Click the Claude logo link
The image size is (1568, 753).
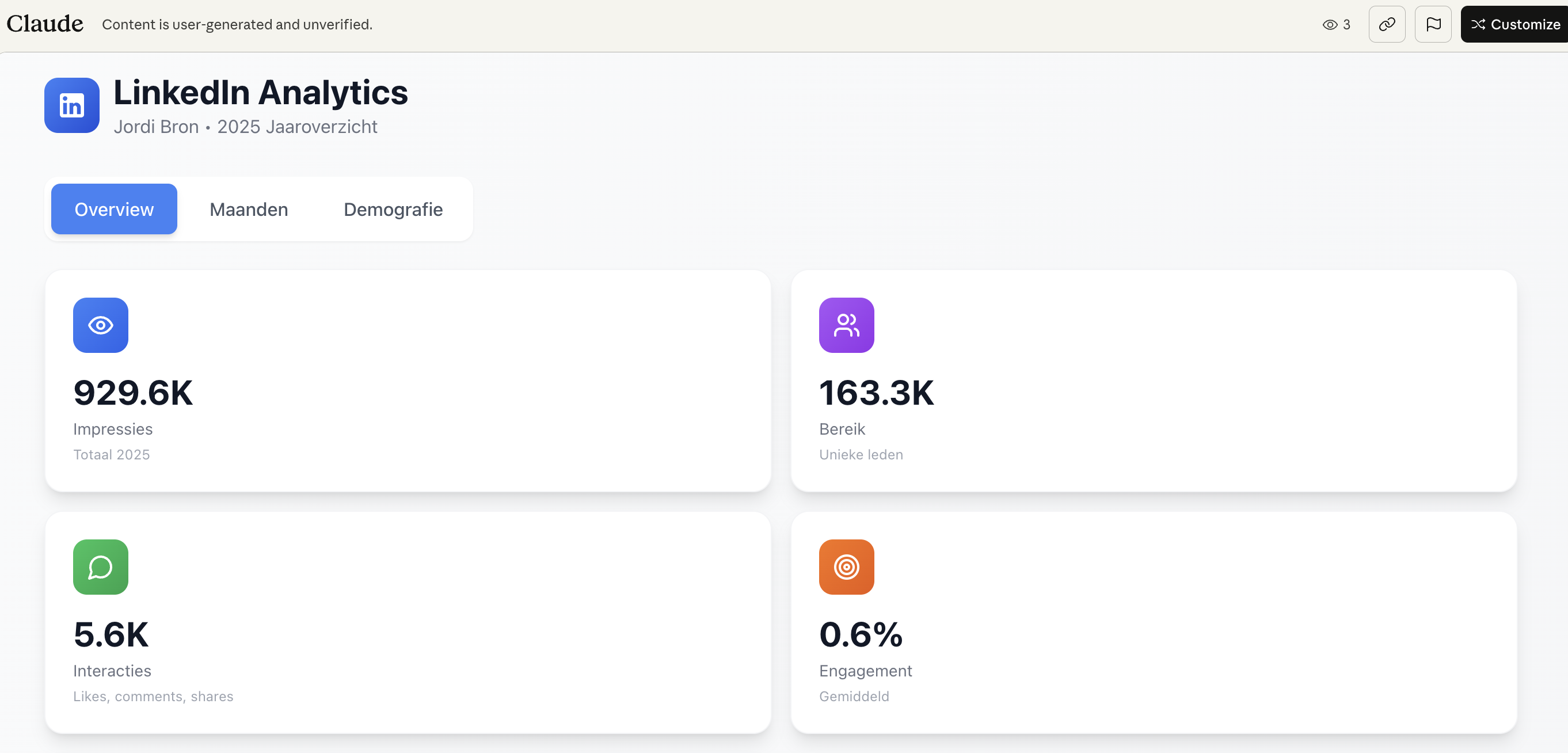pos(45,24)
